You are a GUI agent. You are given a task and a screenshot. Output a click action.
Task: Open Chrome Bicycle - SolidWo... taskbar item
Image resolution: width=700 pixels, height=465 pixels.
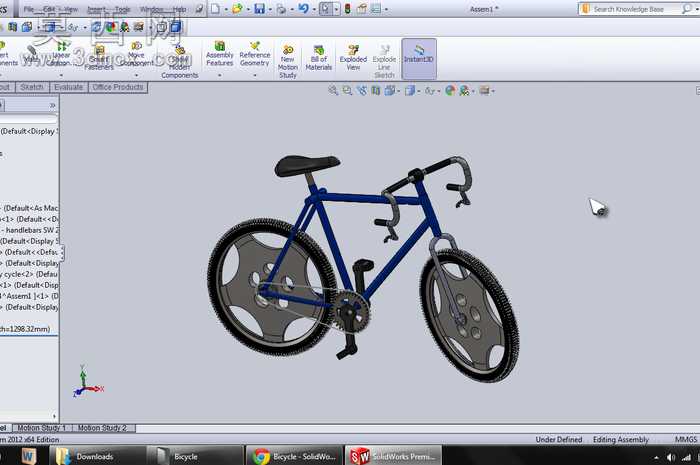click(294, 456)
